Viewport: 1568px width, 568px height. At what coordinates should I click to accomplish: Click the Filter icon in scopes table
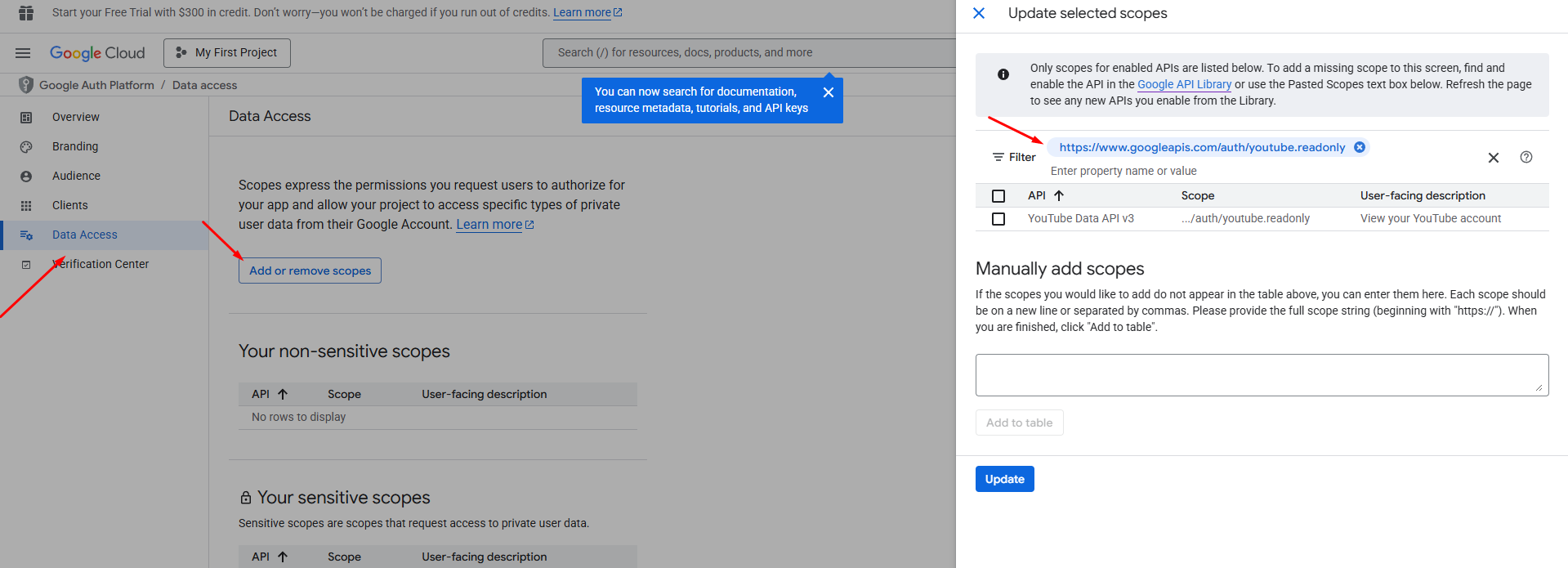tap(998, 157)
